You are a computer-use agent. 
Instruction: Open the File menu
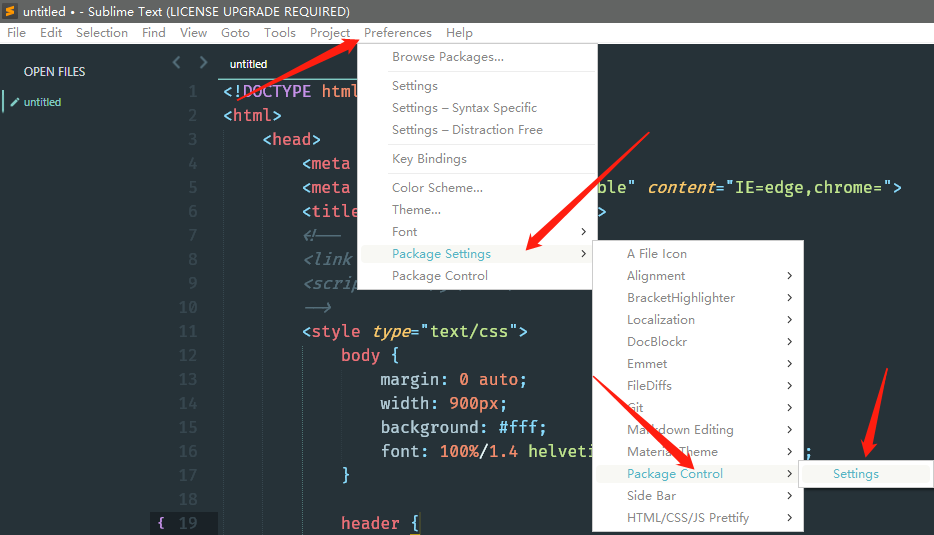click(17, 33)
